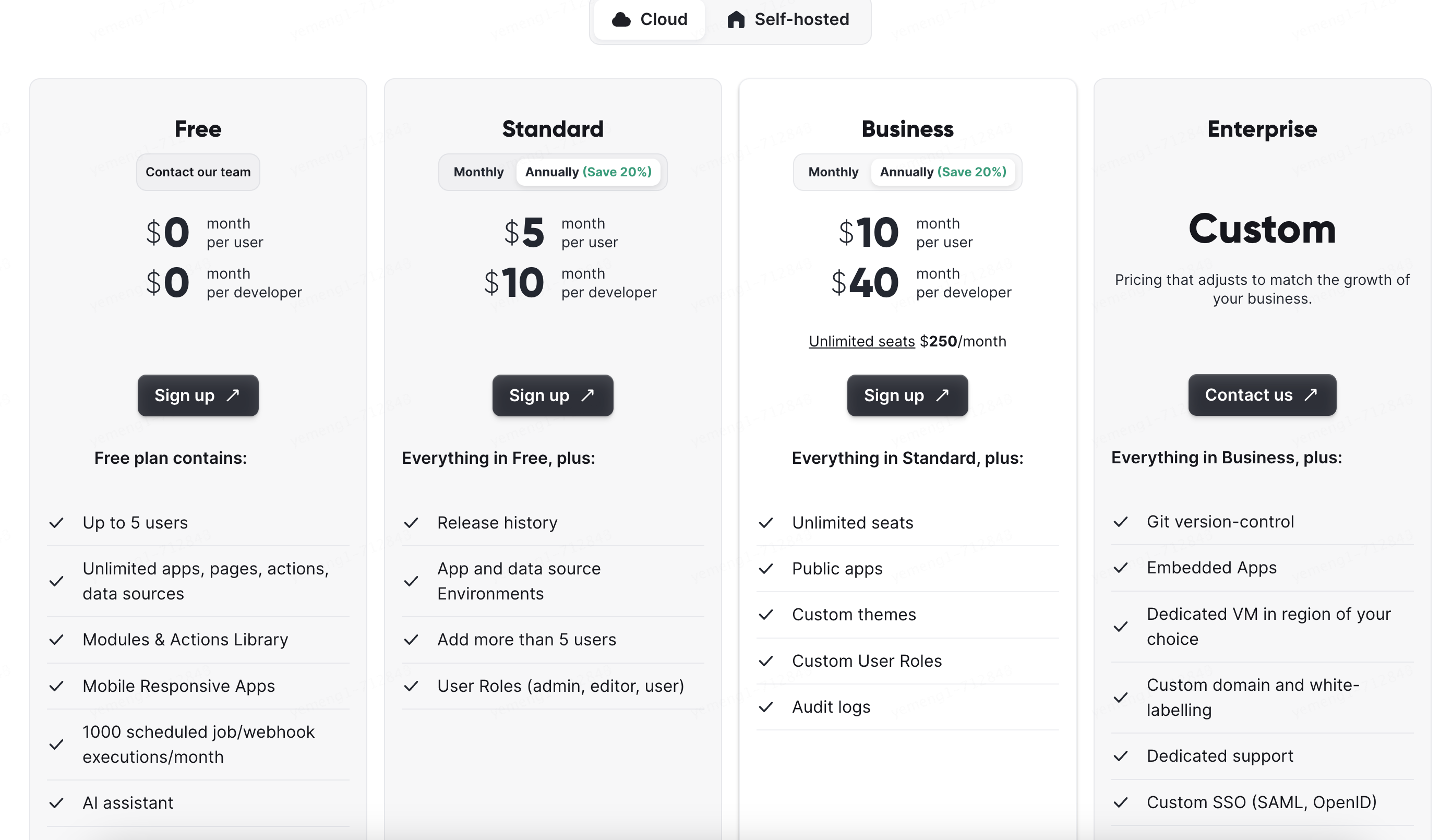Image resolution: width=1440 pixels, height=840 pixels.
Task: Click the house icon in Self-hosted tab
Action: [x=736, y=20]
